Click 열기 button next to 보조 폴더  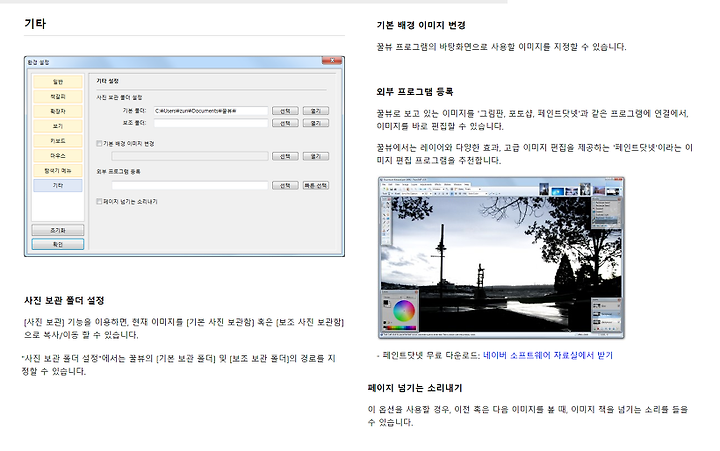pyautogui.click(x=316, y=123)
